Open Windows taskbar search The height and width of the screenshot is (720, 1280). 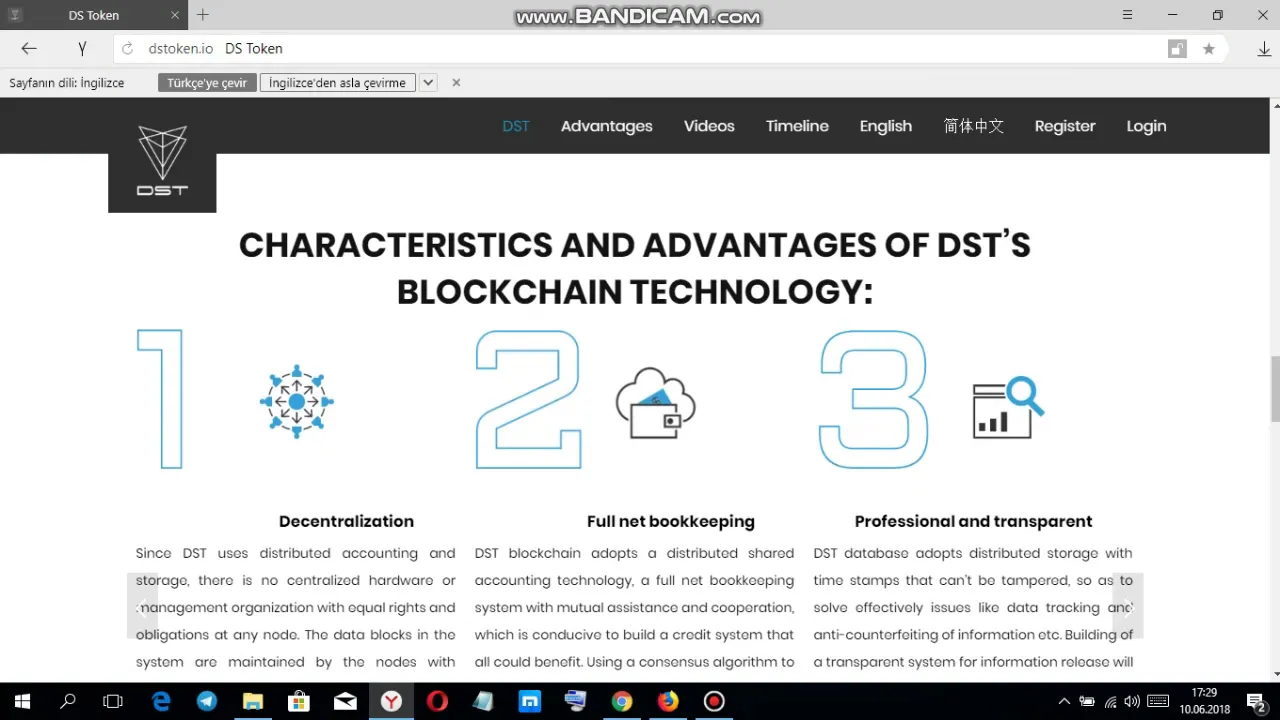(68, 701)
